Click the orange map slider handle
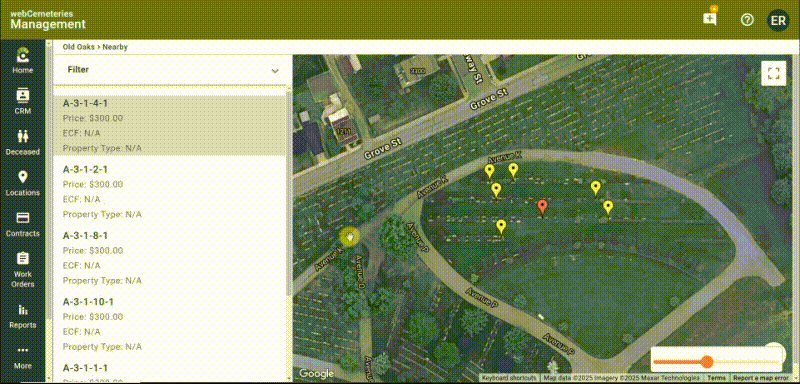 click(707, 362)
